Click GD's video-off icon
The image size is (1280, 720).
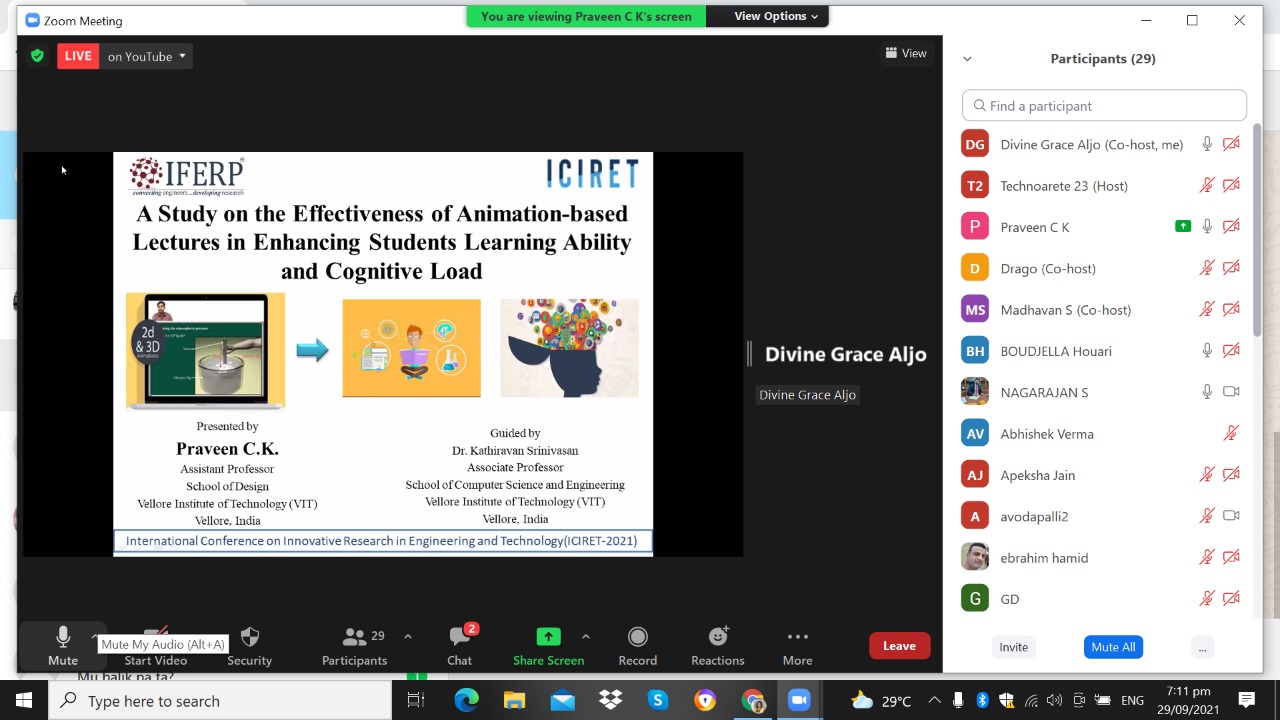(x=1231, y=599)
